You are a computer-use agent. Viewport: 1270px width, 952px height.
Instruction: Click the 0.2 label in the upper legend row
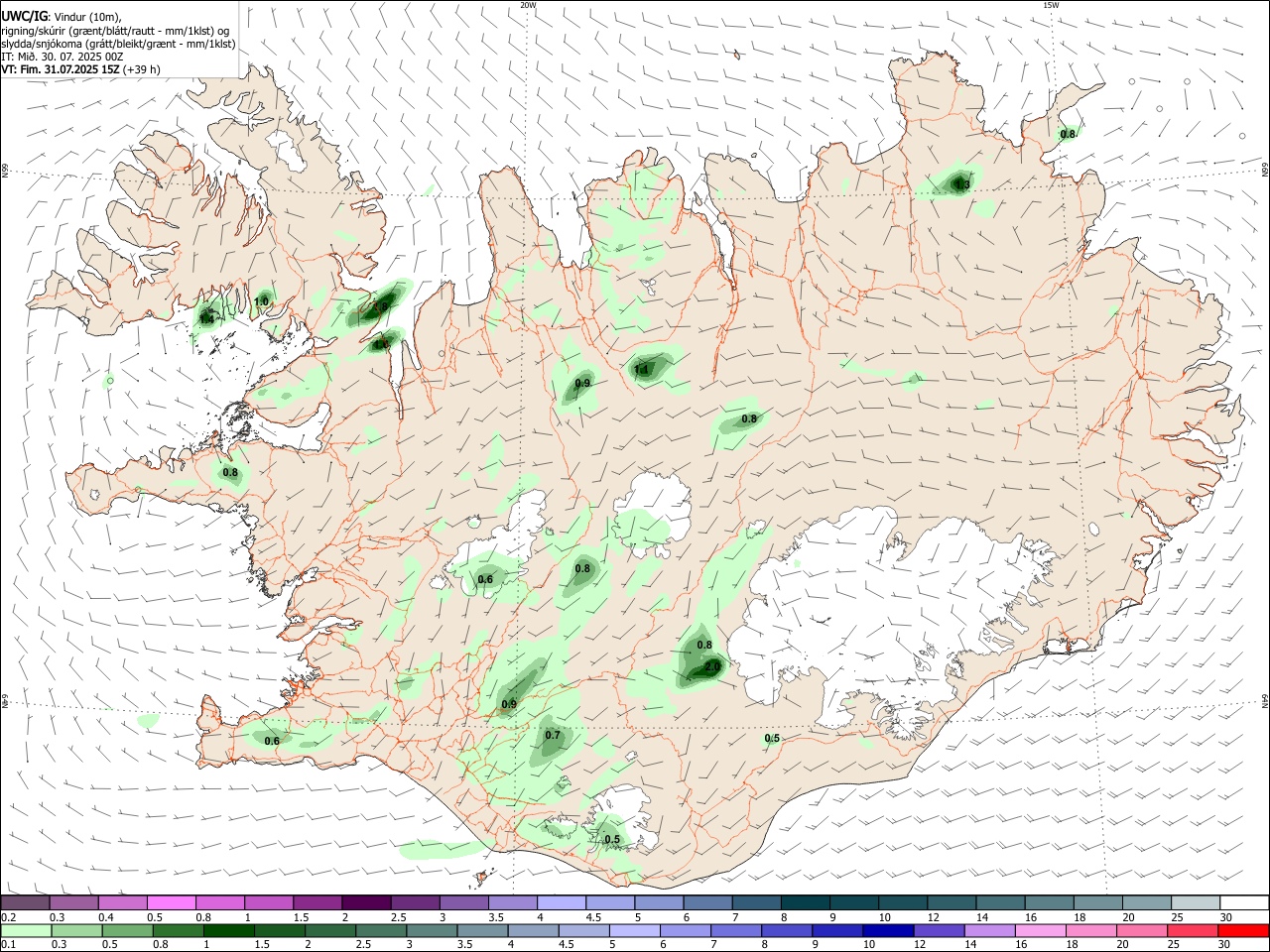point(9,917)
